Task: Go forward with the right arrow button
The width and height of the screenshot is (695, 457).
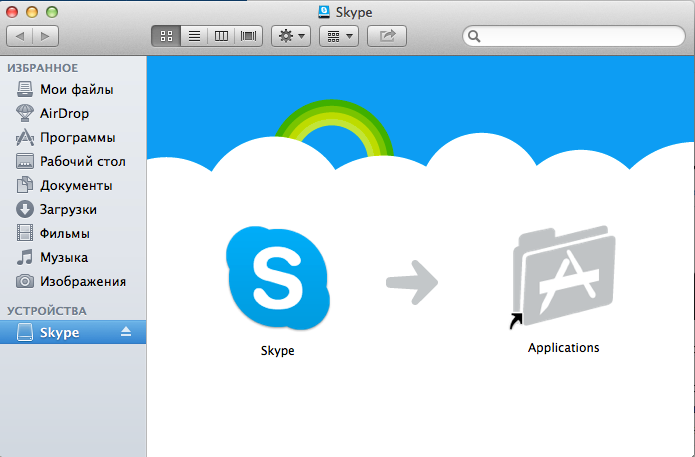Action: click(x=45, y=35)
